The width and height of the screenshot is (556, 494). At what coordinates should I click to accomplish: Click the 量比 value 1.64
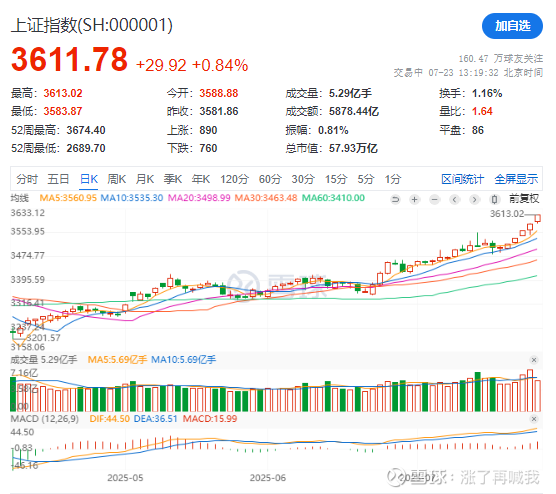[x=482, y=111]
